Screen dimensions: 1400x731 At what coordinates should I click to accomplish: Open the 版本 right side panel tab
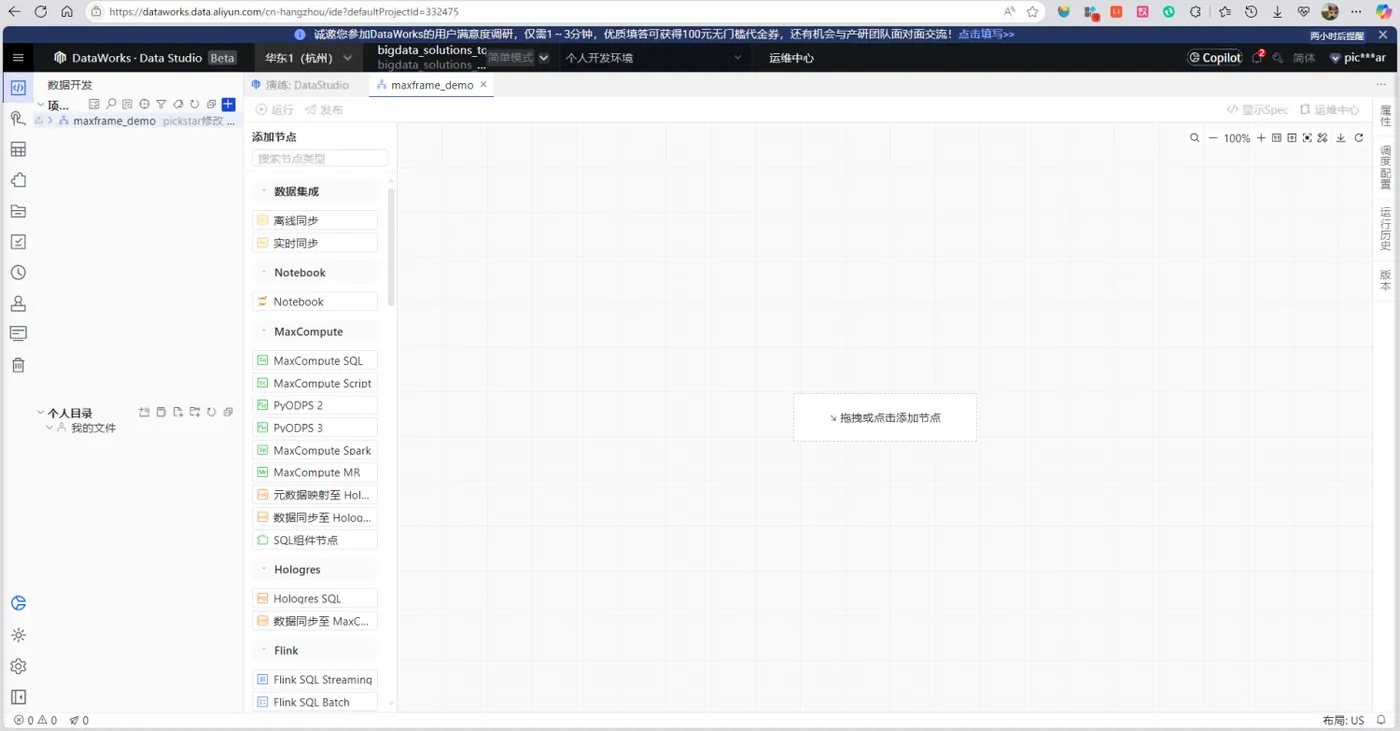point(1385,280)
